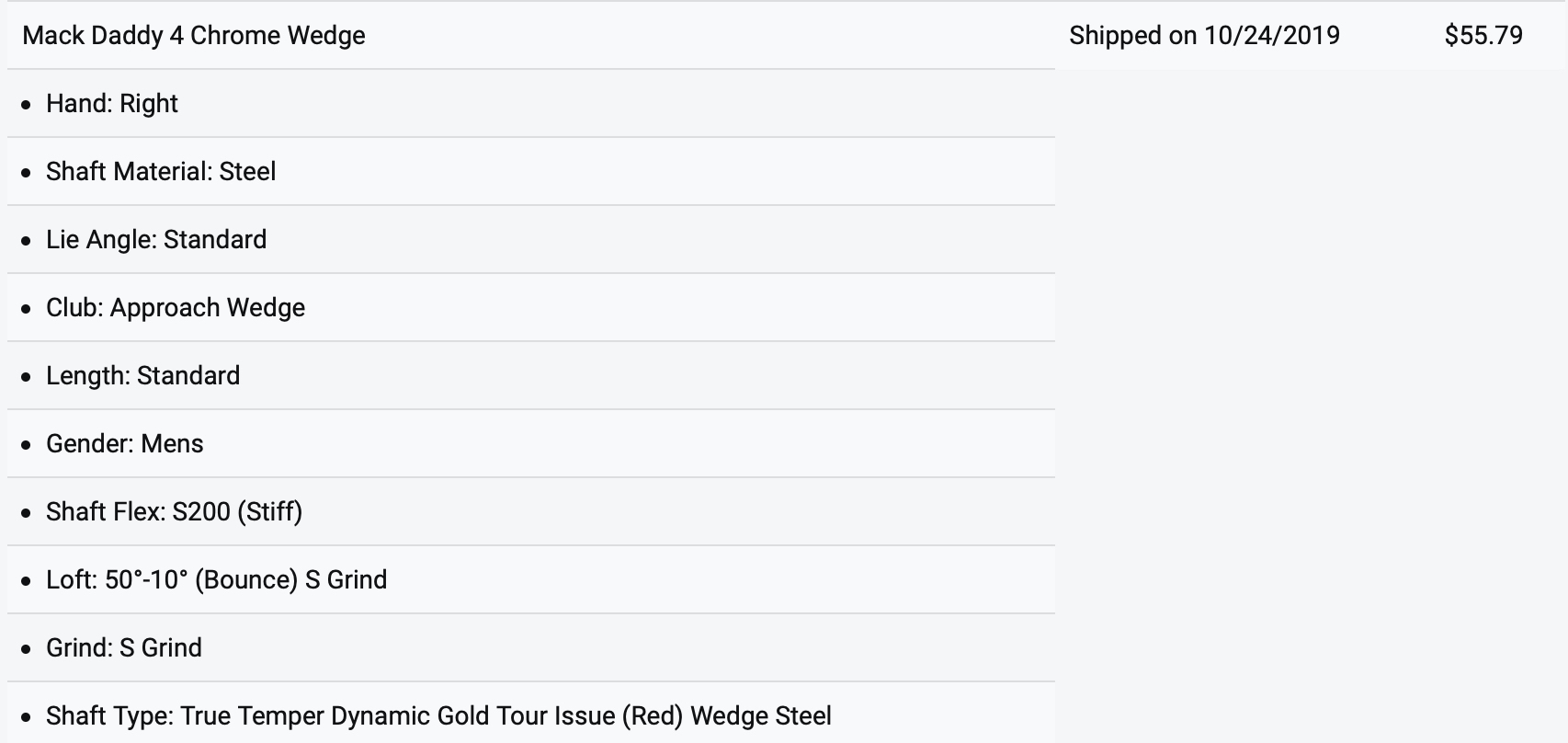Click the Shaft Flex: S200 (Stiff) text

coord(174,512)
